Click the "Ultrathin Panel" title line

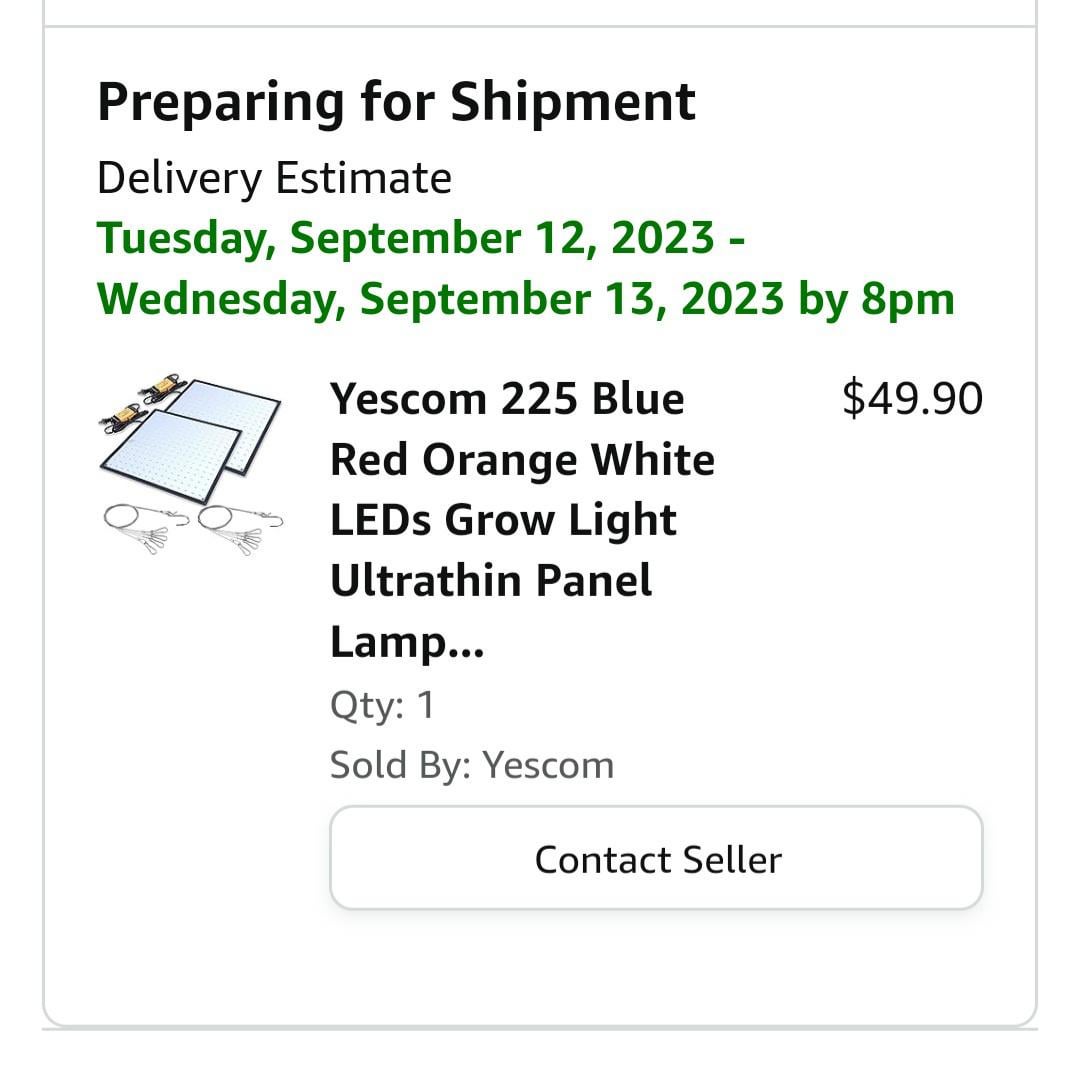coord(491,580)
